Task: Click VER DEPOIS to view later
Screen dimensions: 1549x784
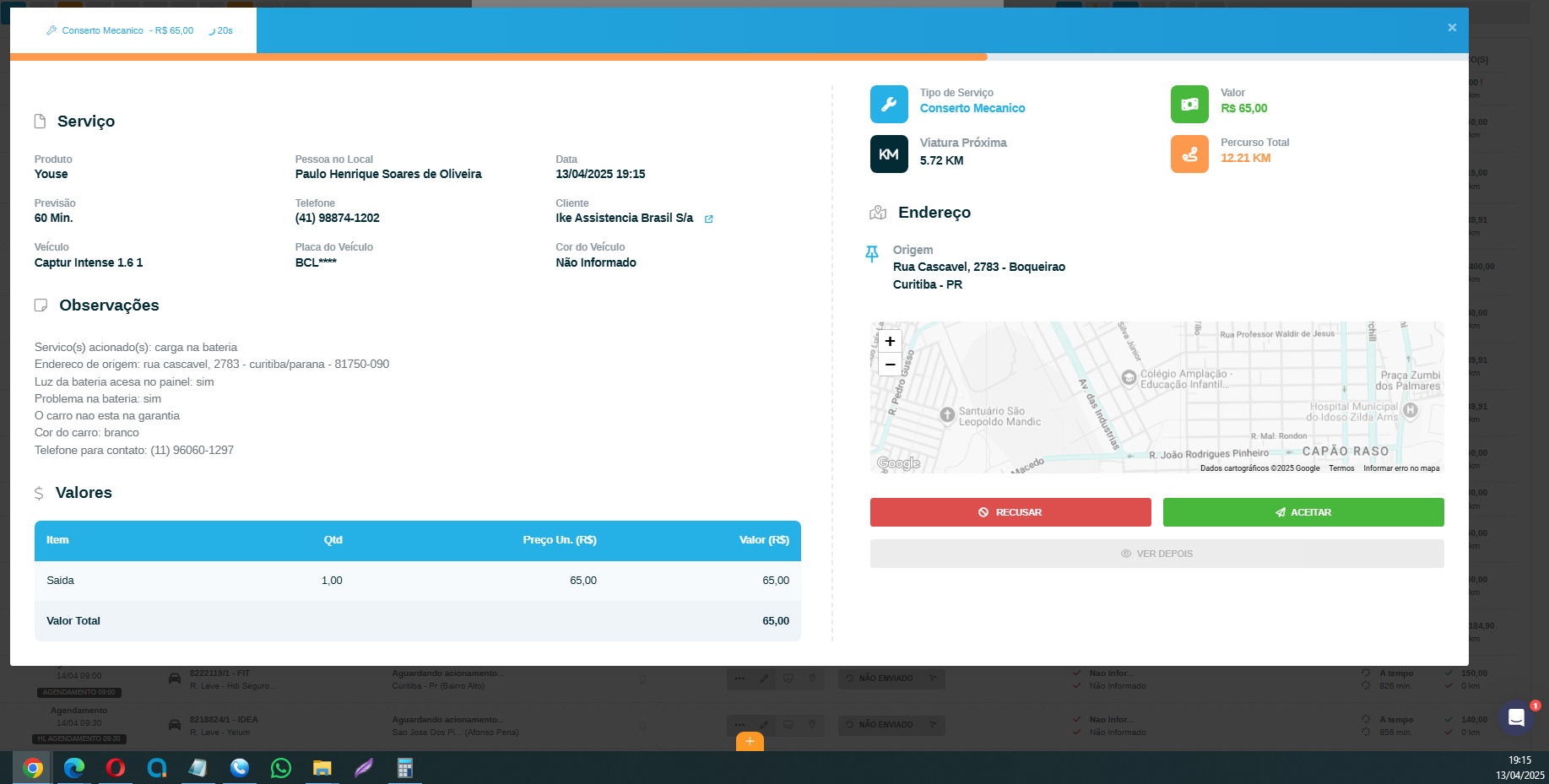Action: coord(1157,554)
